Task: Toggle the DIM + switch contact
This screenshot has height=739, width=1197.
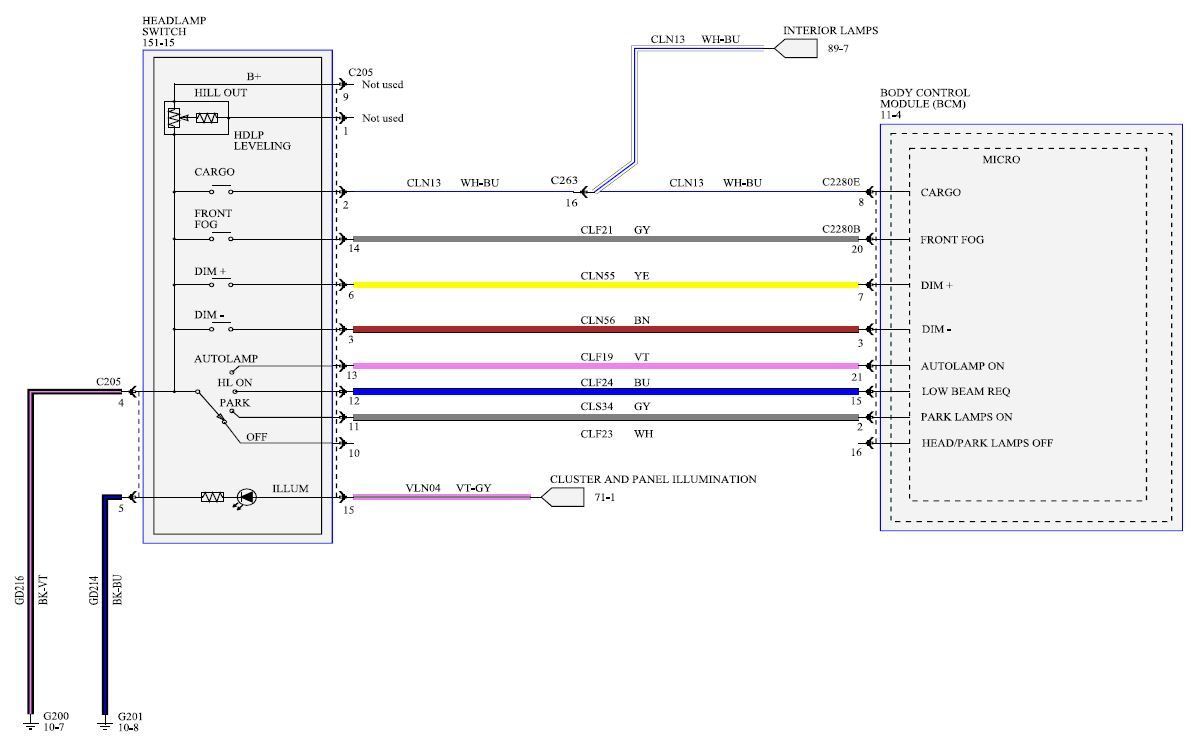Action: (x=221, y=284)
